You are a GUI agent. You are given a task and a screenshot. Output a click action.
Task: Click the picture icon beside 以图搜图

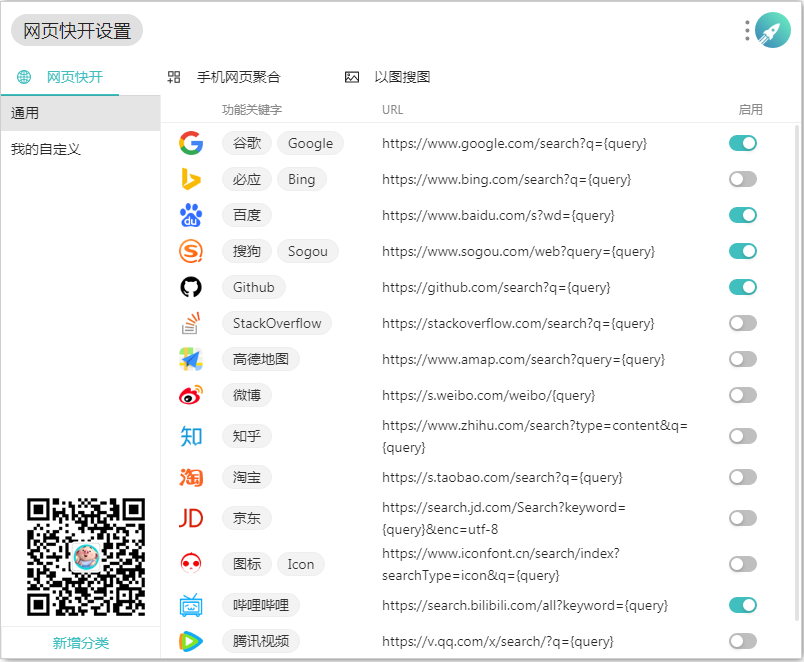point(352,77)
